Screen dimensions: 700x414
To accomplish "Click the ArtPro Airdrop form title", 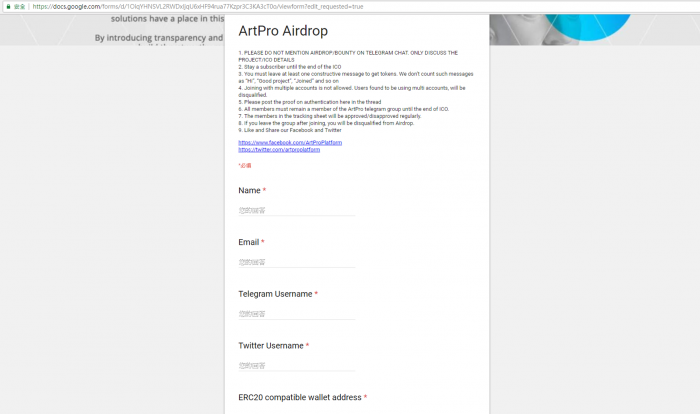I will (x=283, y=31).
